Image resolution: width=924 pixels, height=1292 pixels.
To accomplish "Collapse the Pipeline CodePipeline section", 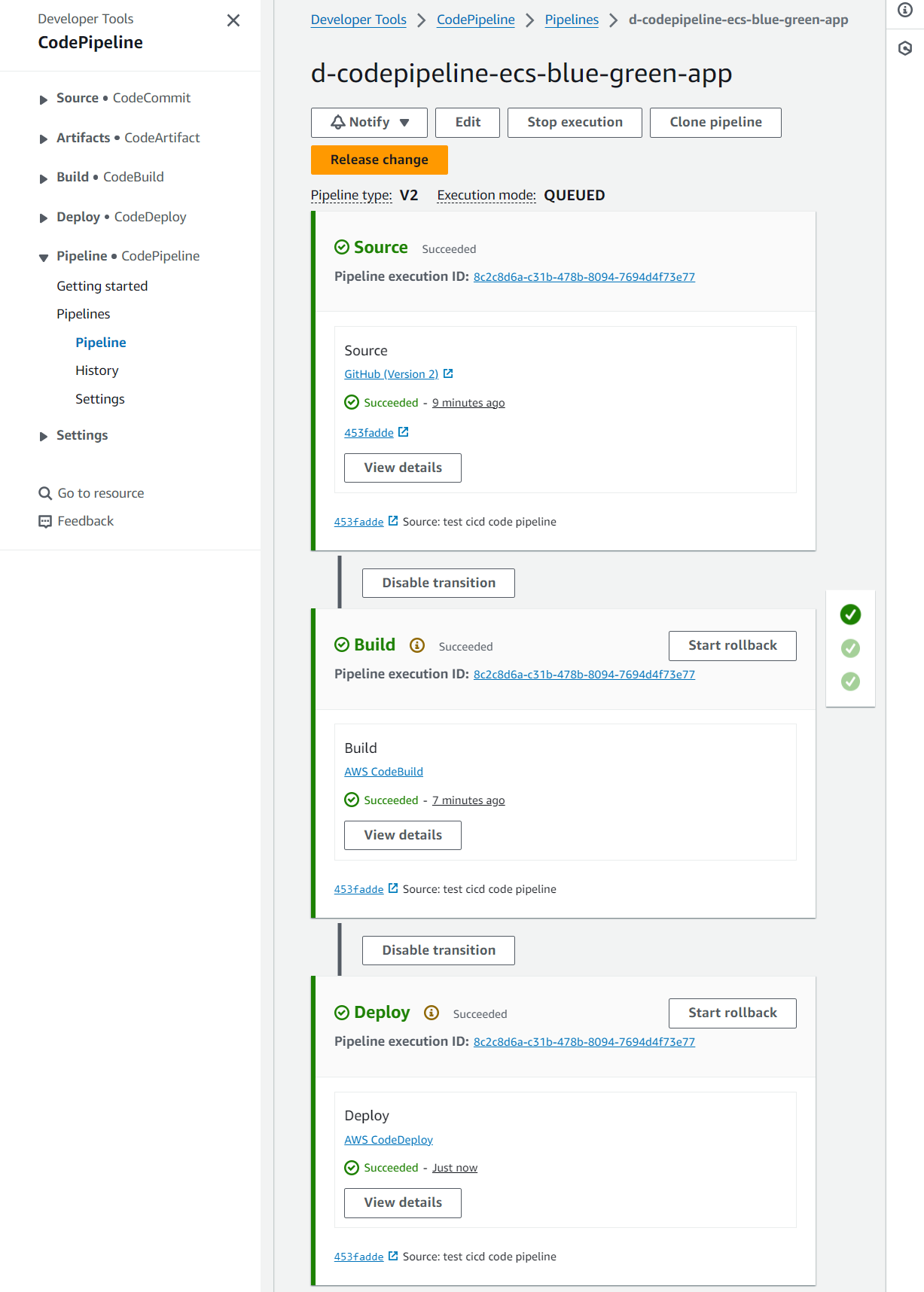I will coord(44,257).
